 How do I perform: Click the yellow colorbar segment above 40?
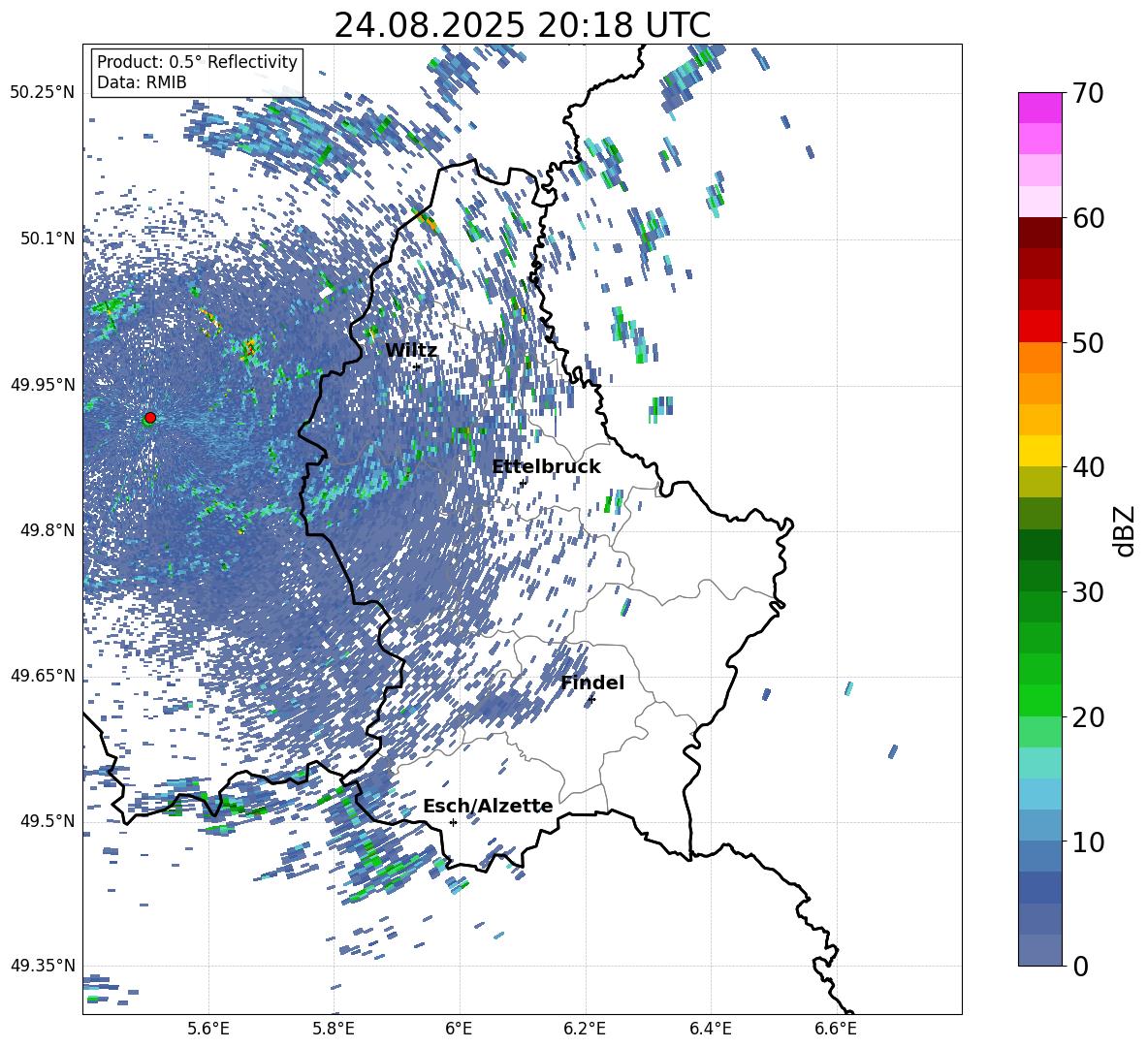1039,451
